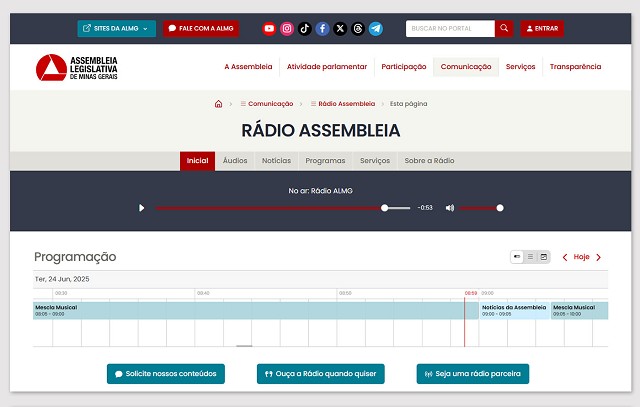The image size is (640, 407).
Task: Switch schedule to timeline view
Action: coord(517,257)
